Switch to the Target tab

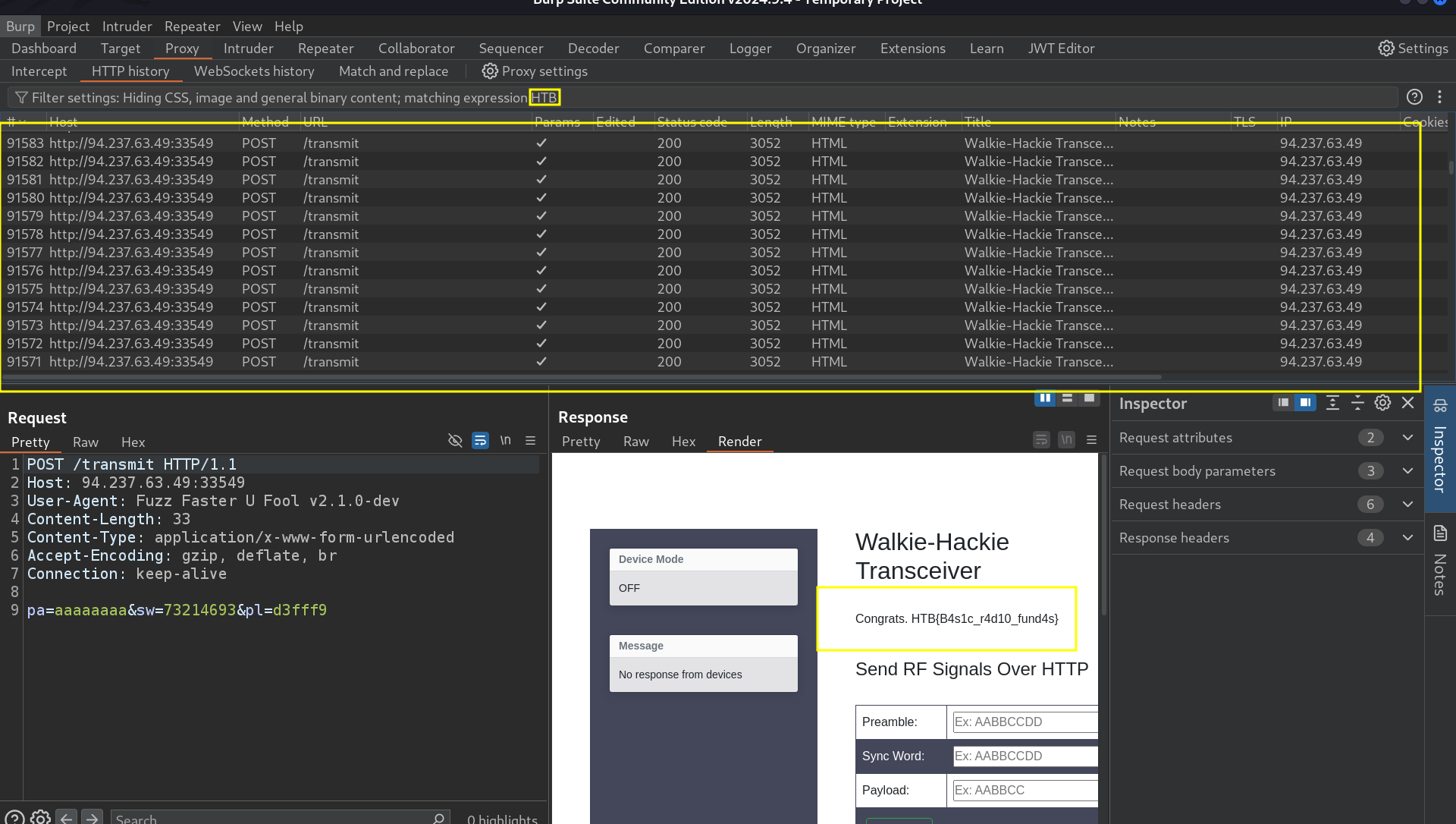point(121,49)
